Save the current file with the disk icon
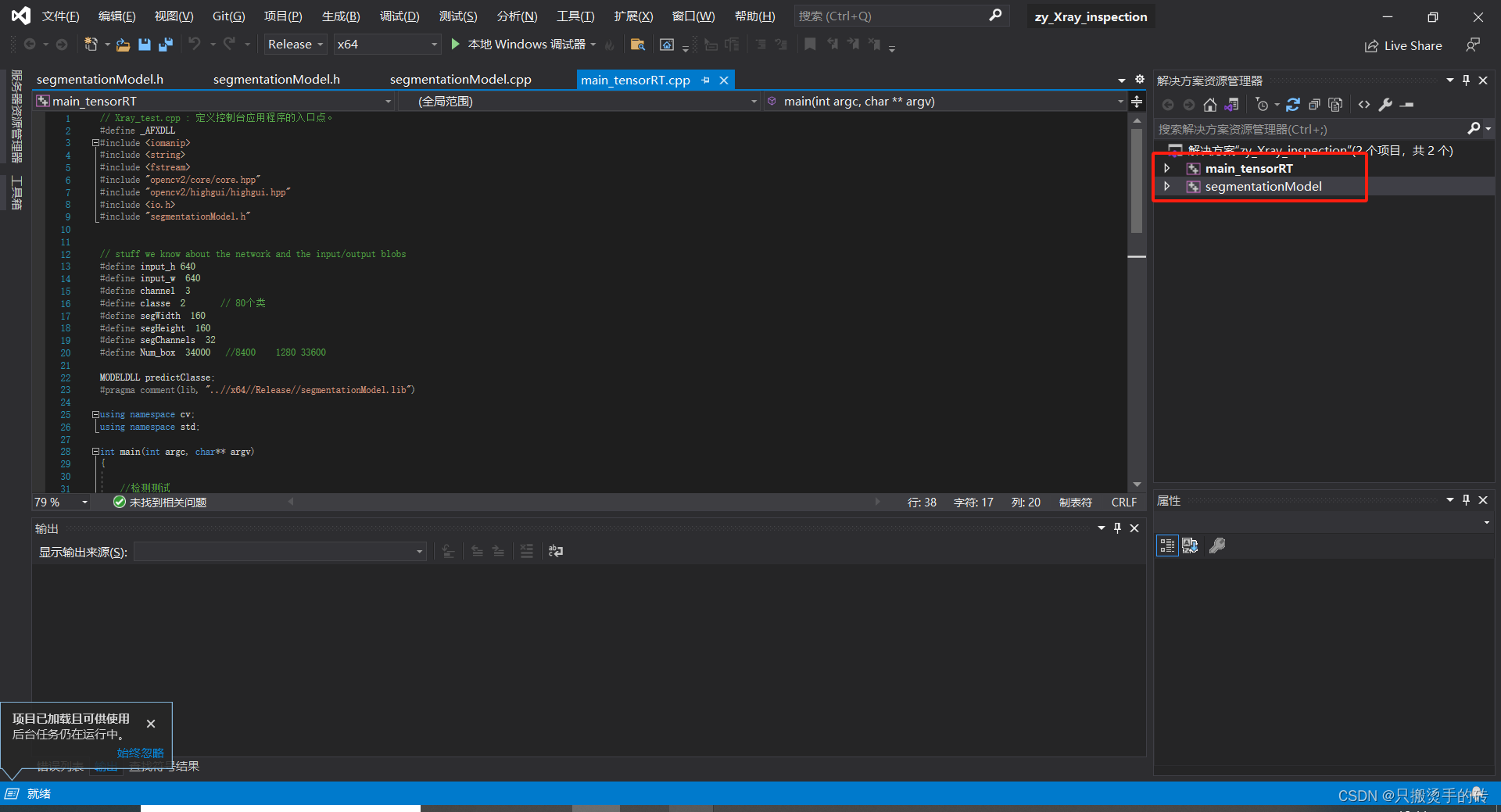 tap(145, 45)
